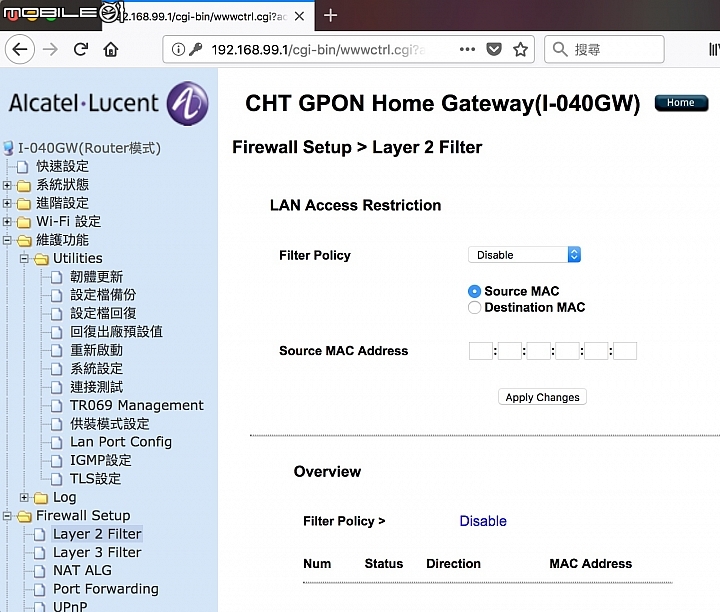720x612 pixels.
Task: Click the MAC Address column header
Action: 591,564
